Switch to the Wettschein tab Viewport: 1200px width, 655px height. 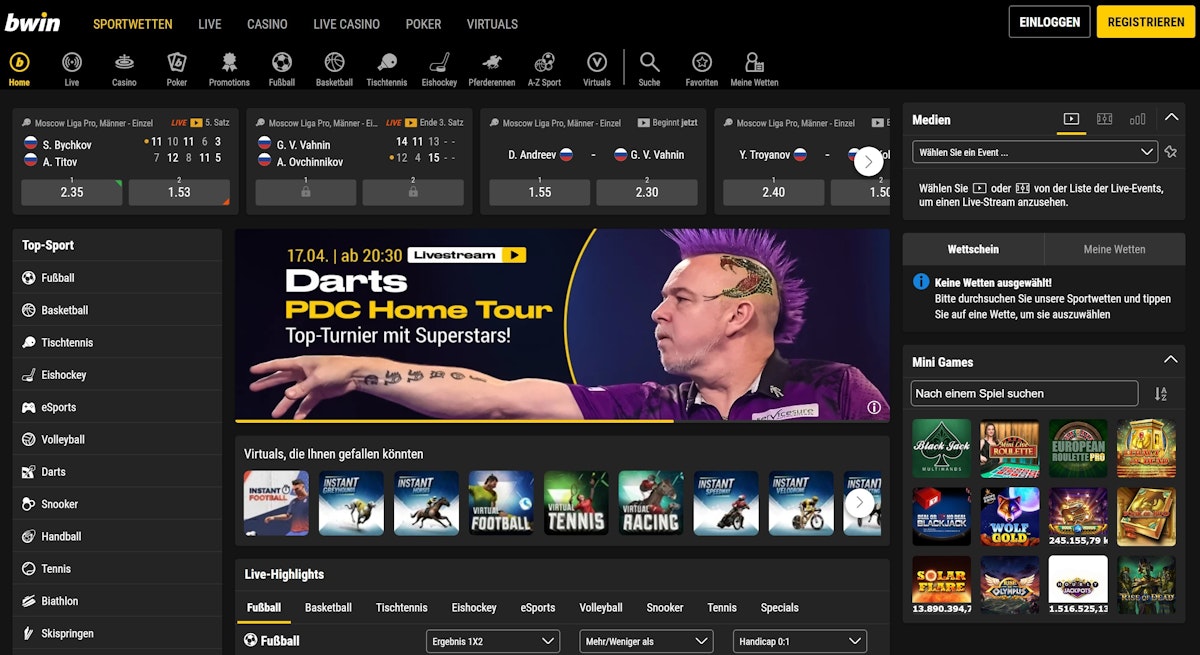(973, 249)
